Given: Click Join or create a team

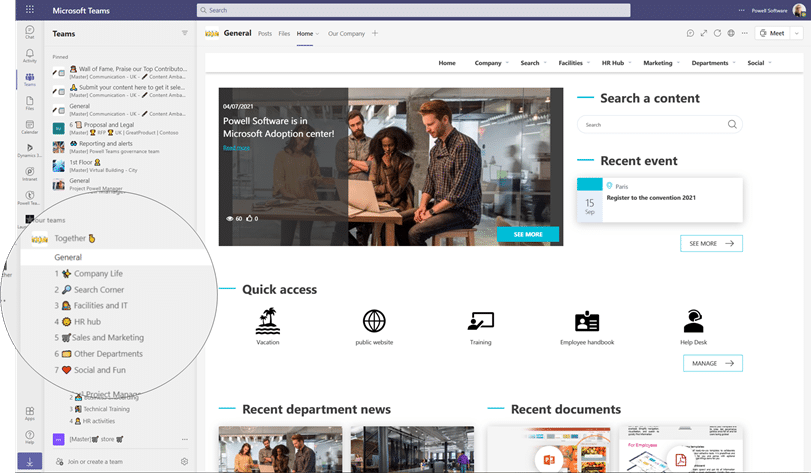Looking at the screenshot, I should click(x=95, y=462).
